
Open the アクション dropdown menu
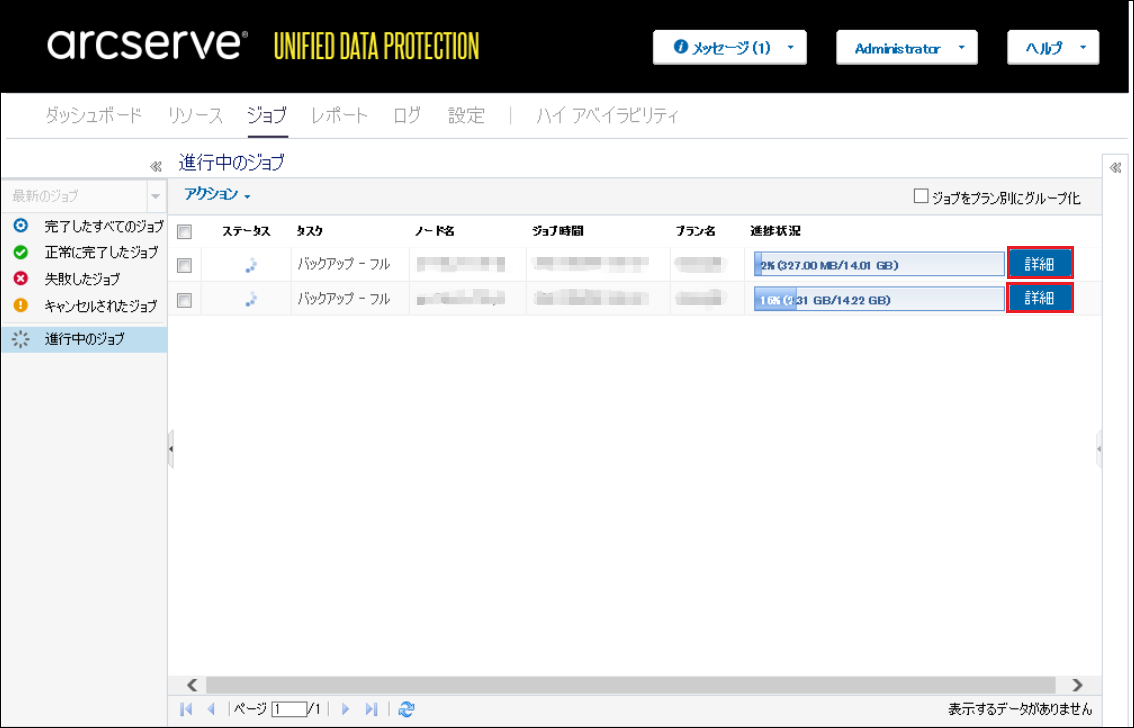click(x=217, y=194)
